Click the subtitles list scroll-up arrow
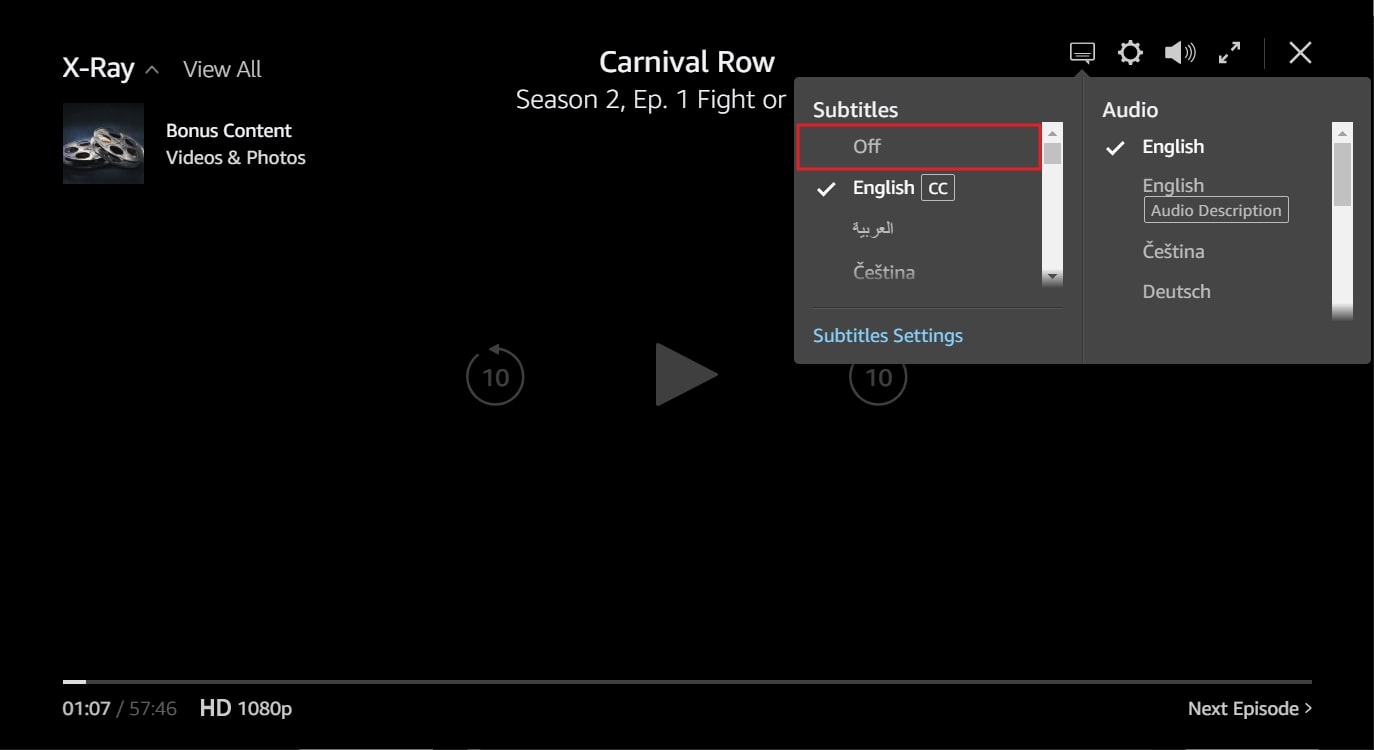 pos(1052,133)
